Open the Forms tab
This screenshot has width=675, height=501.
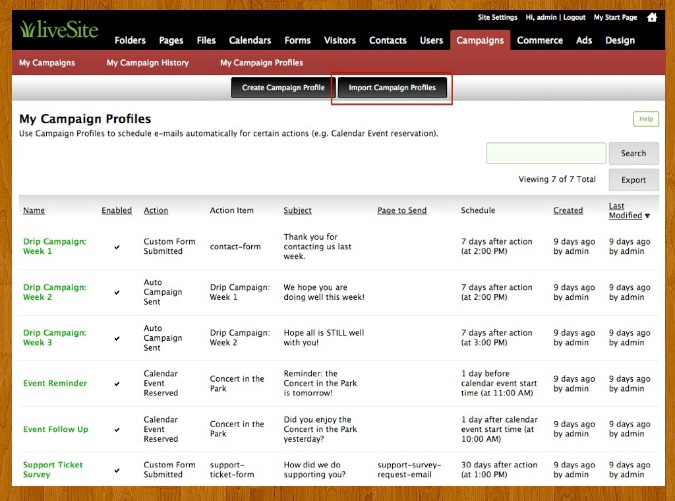(x=297, y=40)
